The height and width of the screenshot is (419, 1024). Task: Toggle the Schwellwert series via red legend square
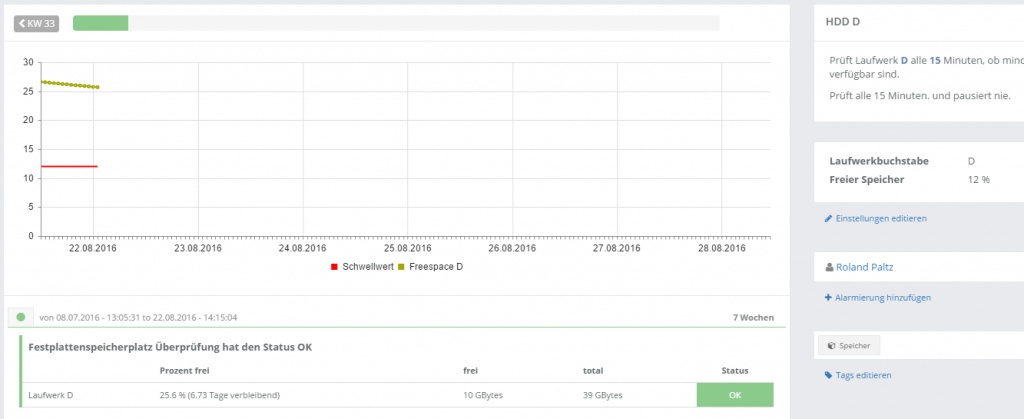[334, 267]
